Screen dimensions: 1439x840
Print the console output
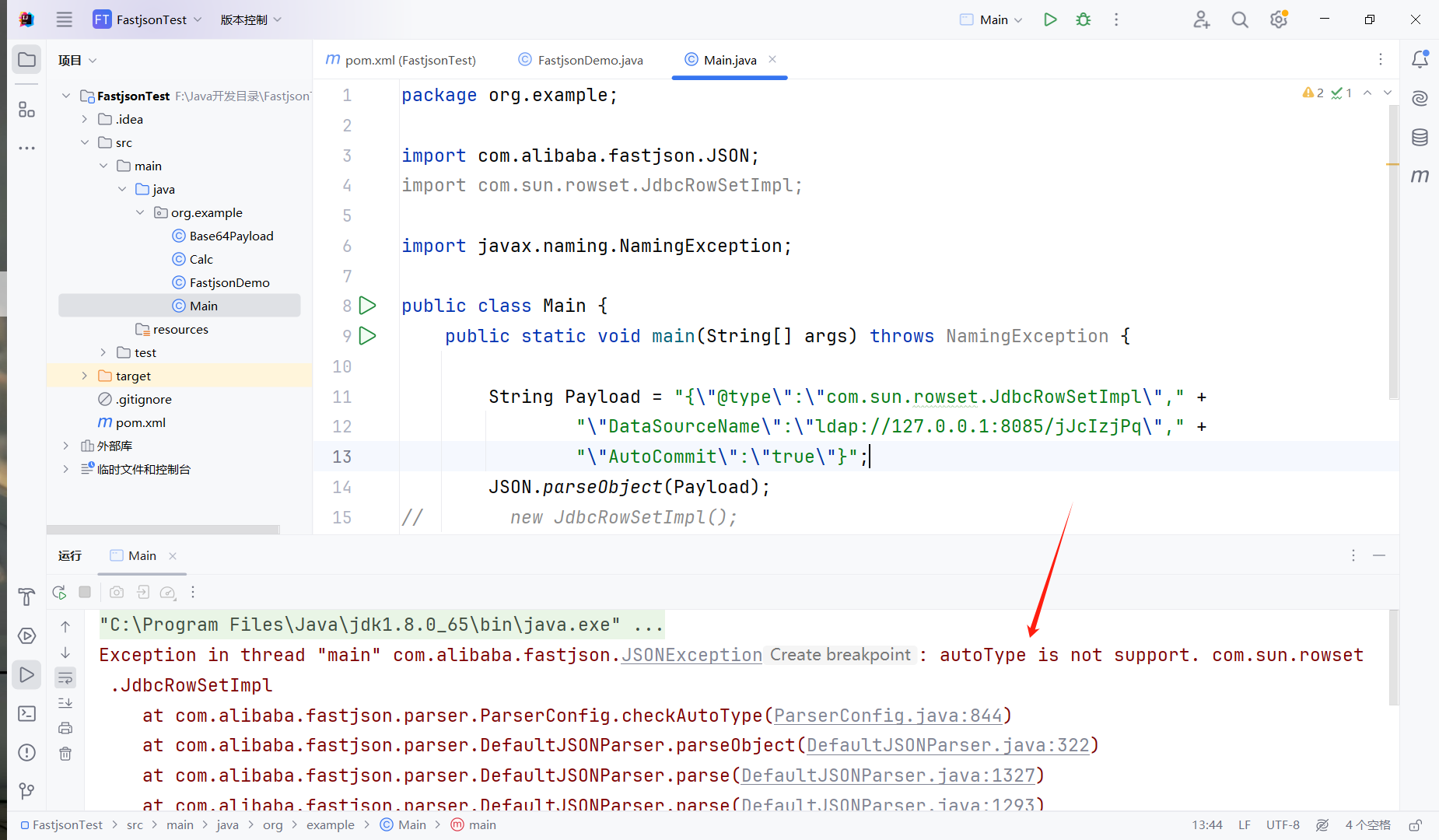[x=65, y=728]
